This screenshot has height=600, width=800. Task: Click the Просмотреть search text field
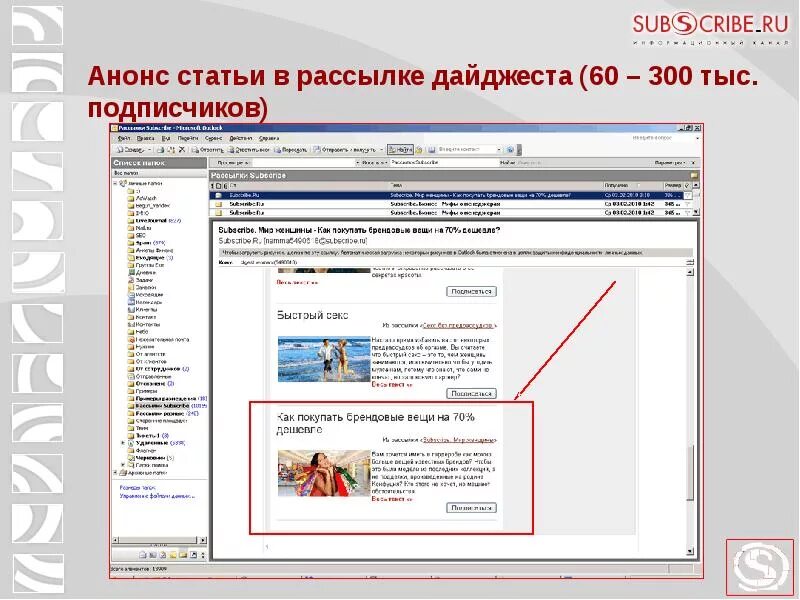coord(304,163)
